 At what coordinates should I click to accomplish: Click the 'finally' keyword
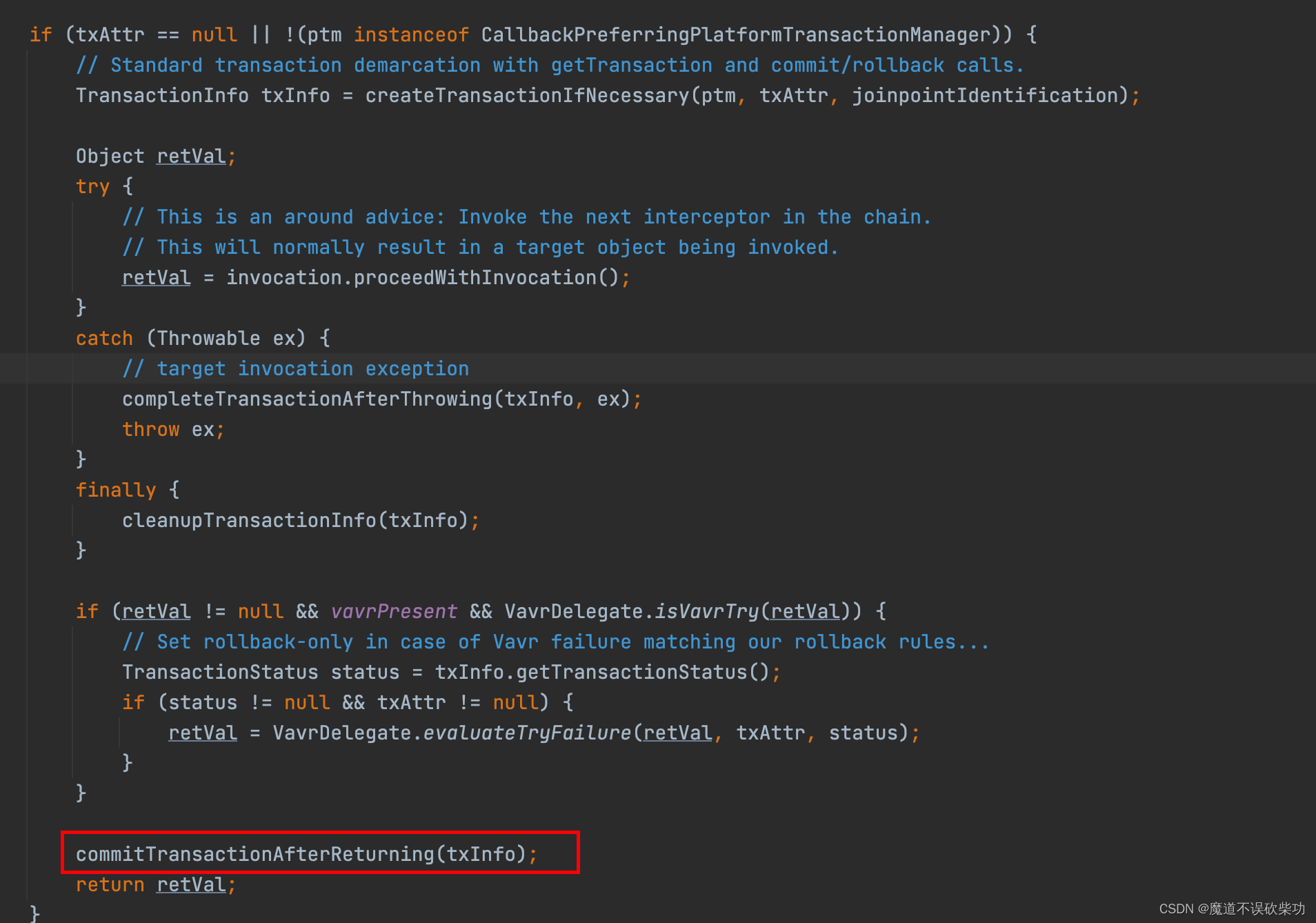[116, 490]
